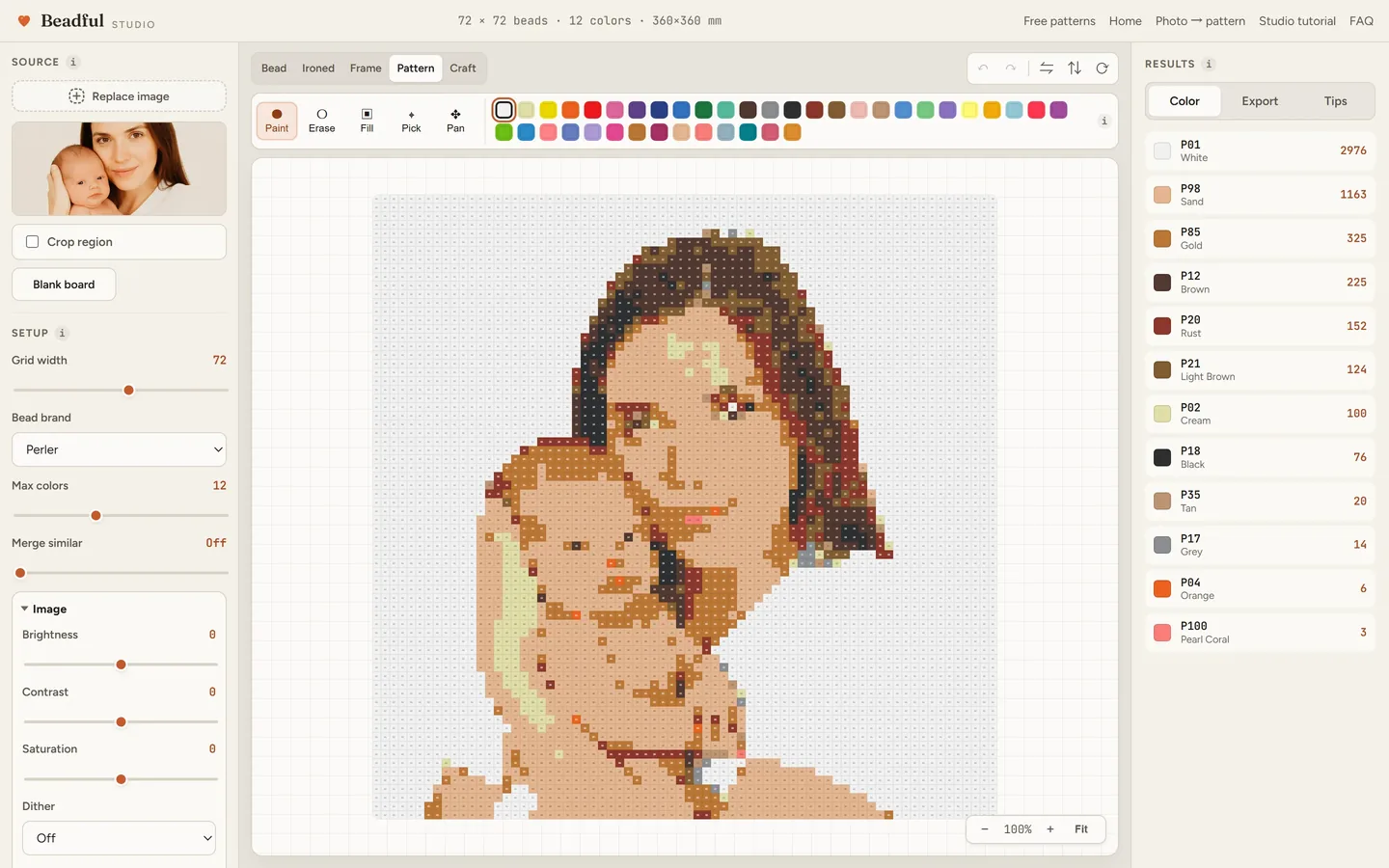1389x868 pixels.
Task: Open the Photo → pattern link
Action: [1200, 21]
